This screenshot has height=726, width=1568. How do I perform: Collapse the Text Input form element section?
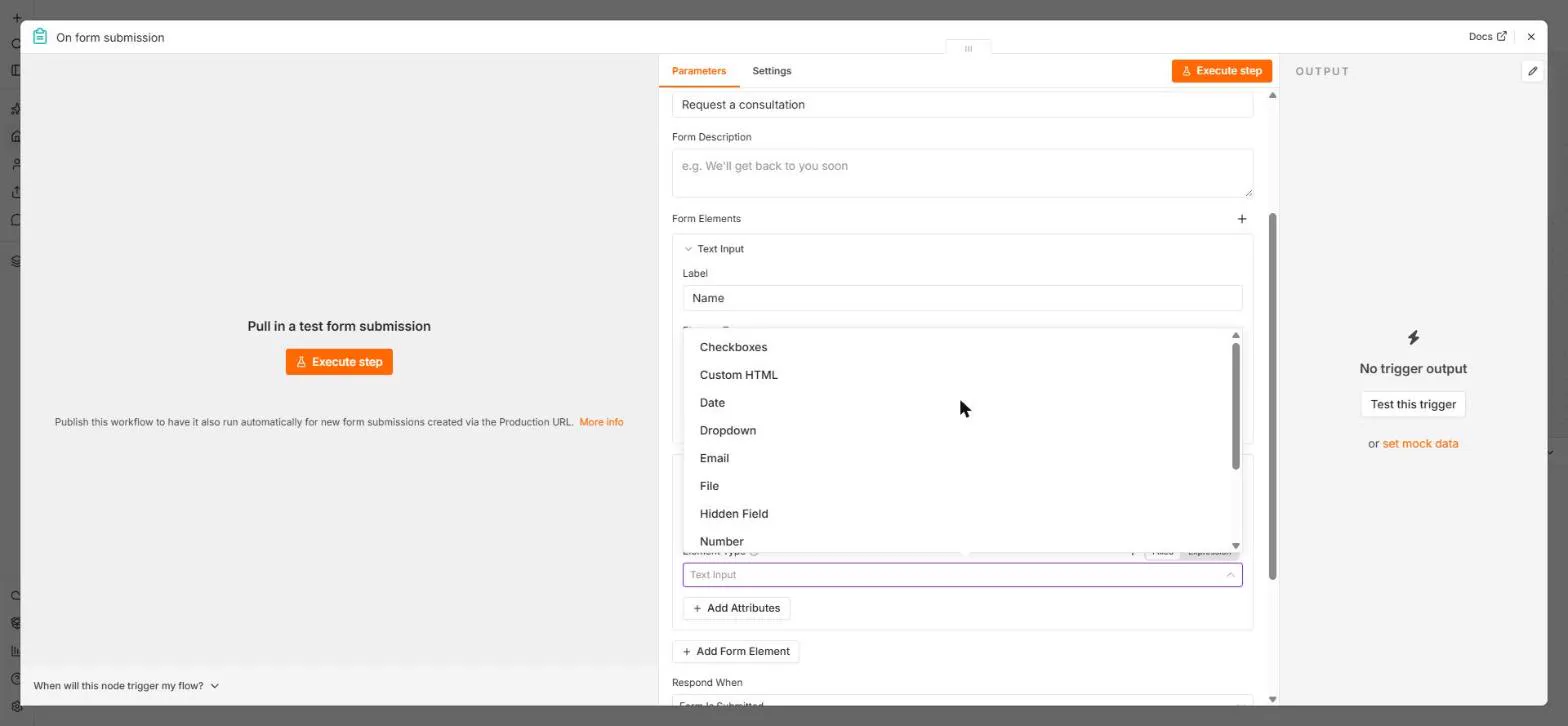pyautogui.click(x=688, y=249)
